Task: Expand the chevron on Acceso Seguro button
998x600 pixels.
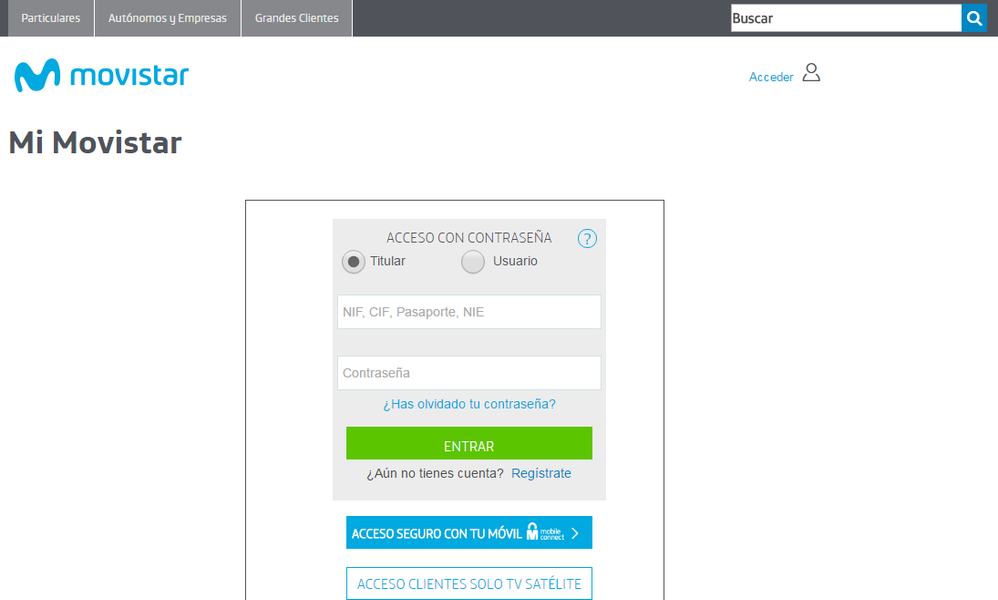Action: click(575, 533)
